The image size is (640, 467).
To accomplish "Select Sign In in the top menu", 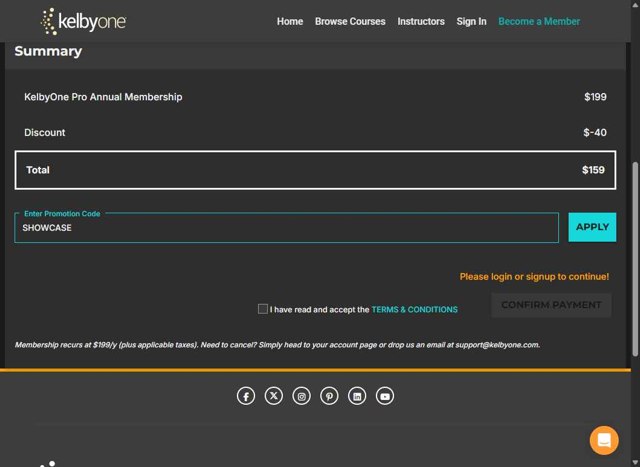I will tap(471, 21).
